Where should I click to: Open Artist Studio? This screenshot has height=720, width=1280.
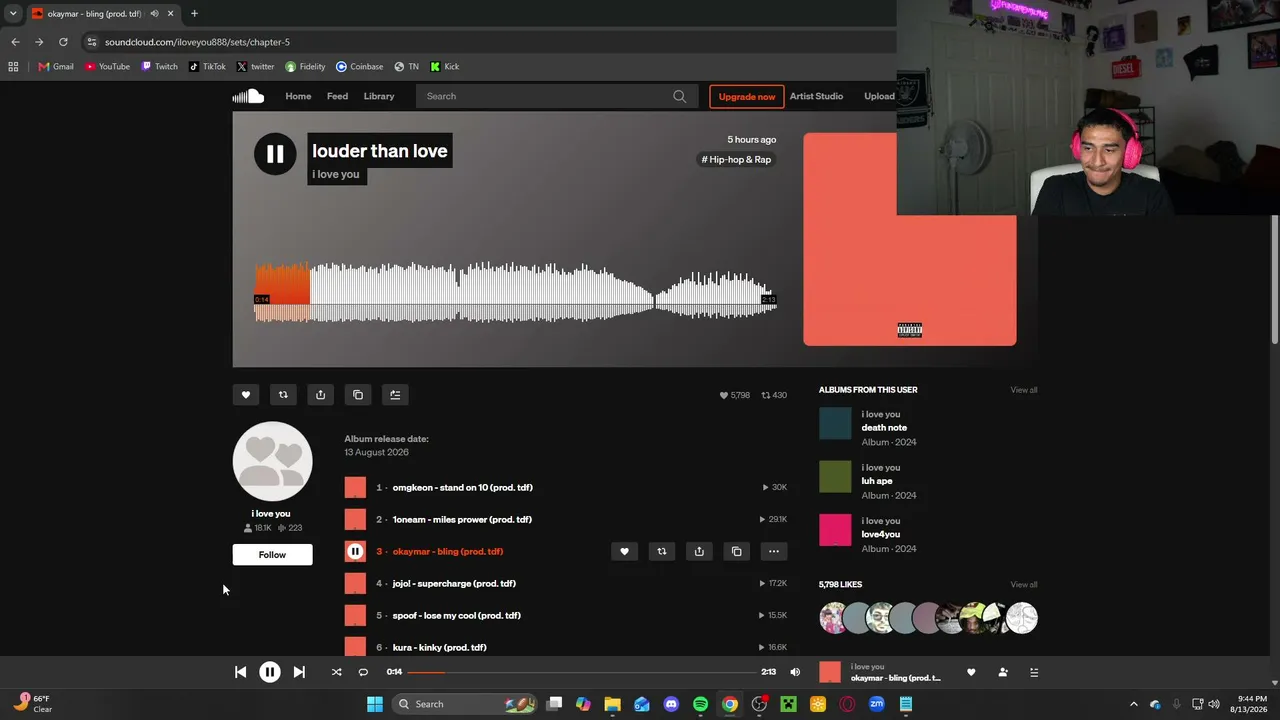tap(816, 96)
